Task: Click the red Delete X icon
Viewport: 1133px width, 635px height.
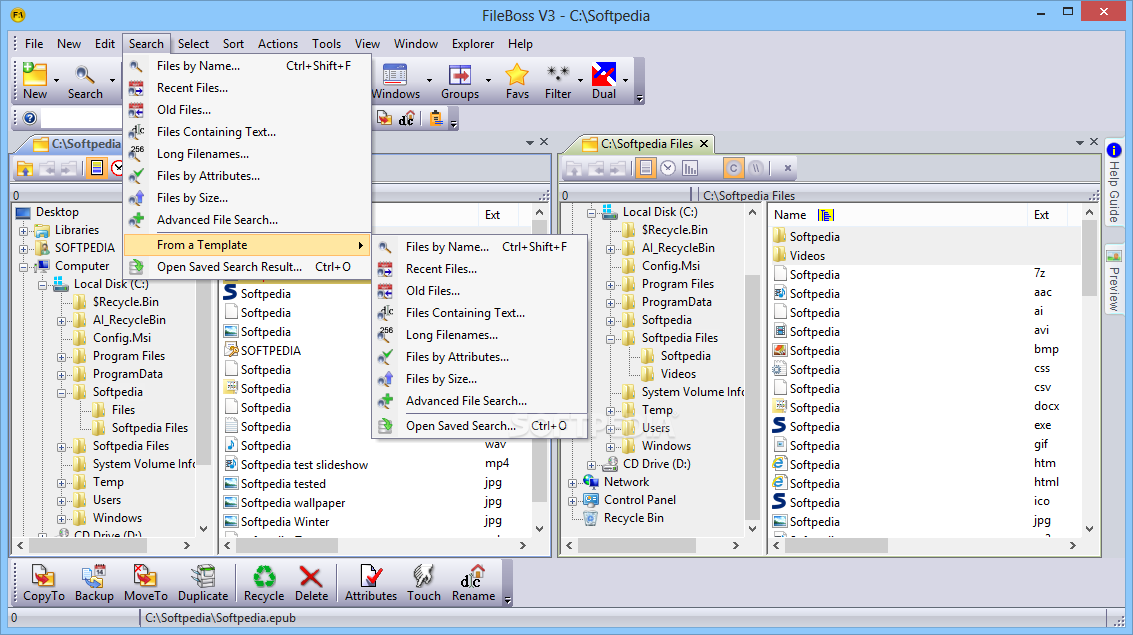Action: [311, 576]
